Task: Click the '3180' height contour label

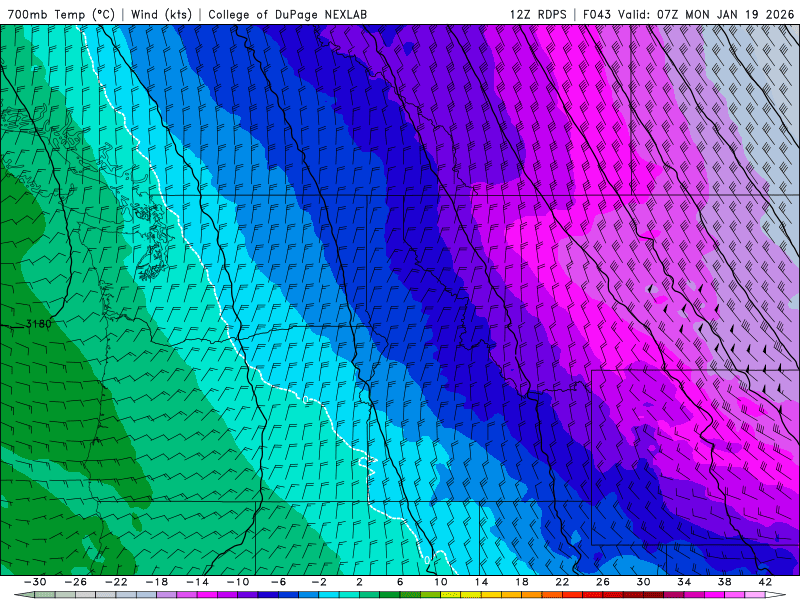Action: coord(39,324)
